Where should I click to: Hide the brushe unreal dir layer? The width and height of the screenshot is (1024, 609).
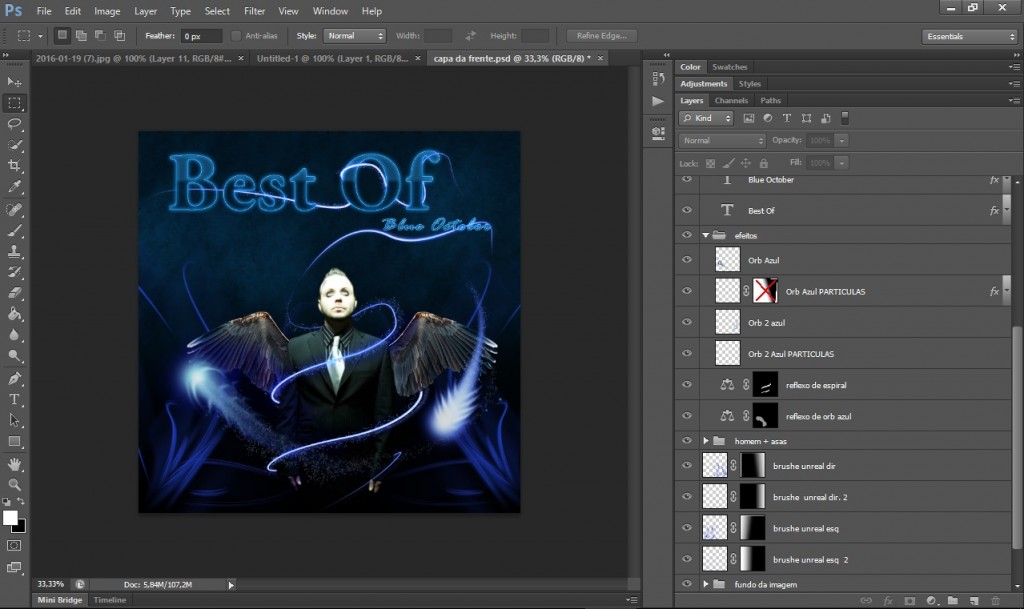tap(687, 465)
